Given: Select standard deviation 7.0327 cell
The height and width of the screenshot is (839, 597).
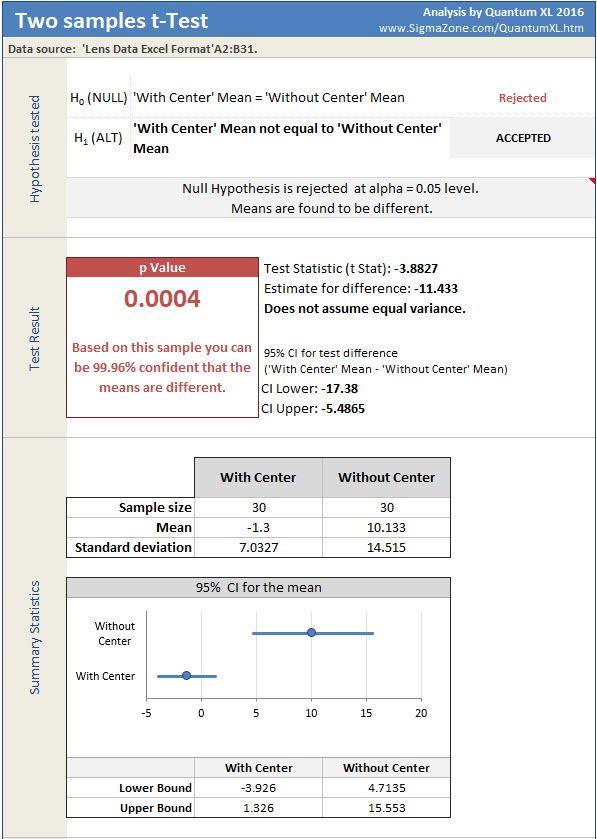Looking at the screenshot, I should coord(258,547).
